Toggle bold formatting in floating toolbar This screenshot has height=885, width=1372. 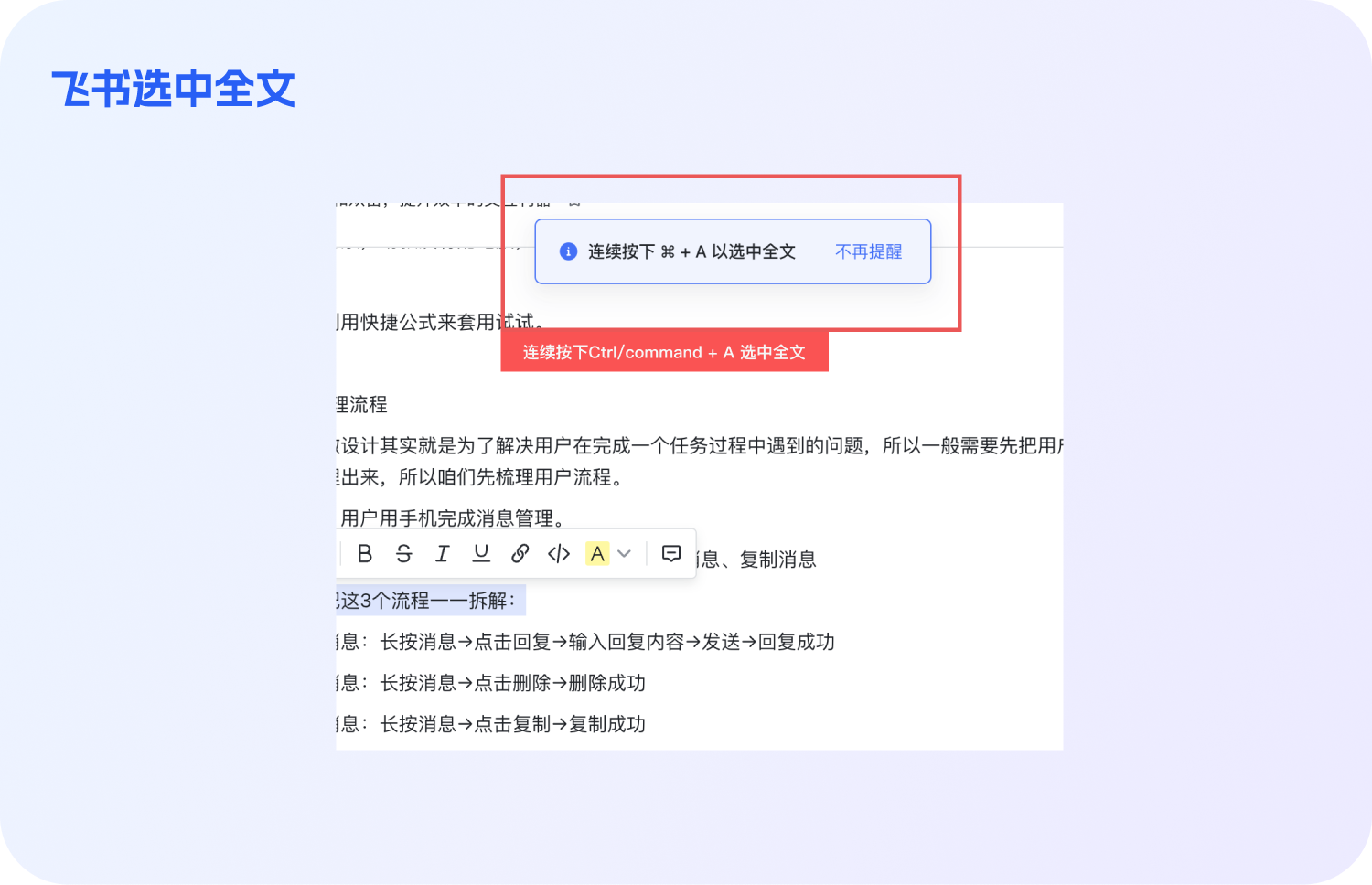365,553
